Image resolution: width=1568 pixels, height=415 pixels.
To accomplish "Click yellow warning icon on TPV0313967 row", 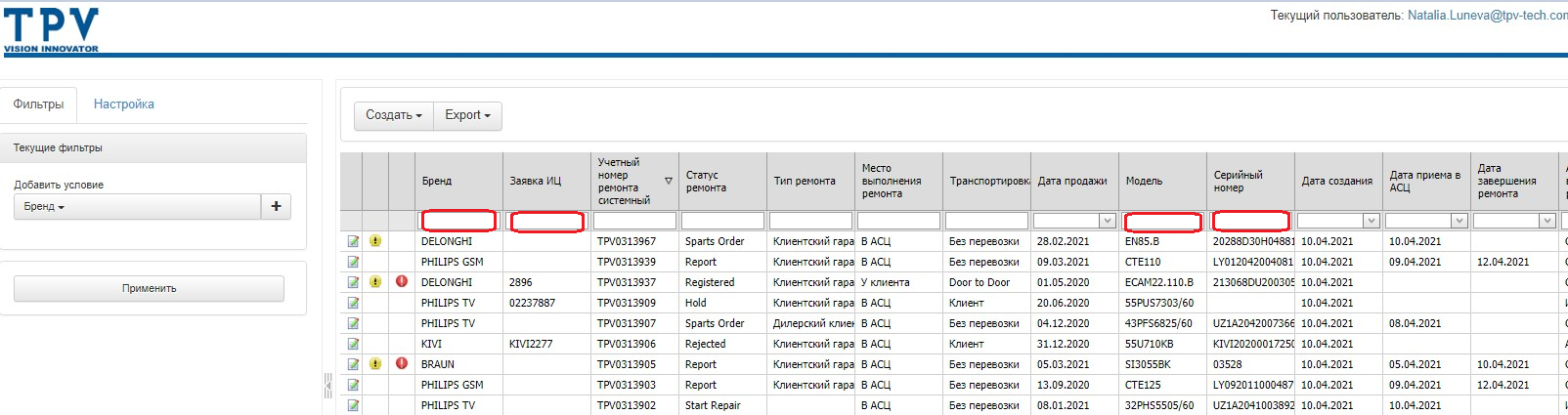I will click(x=375, y=241).
